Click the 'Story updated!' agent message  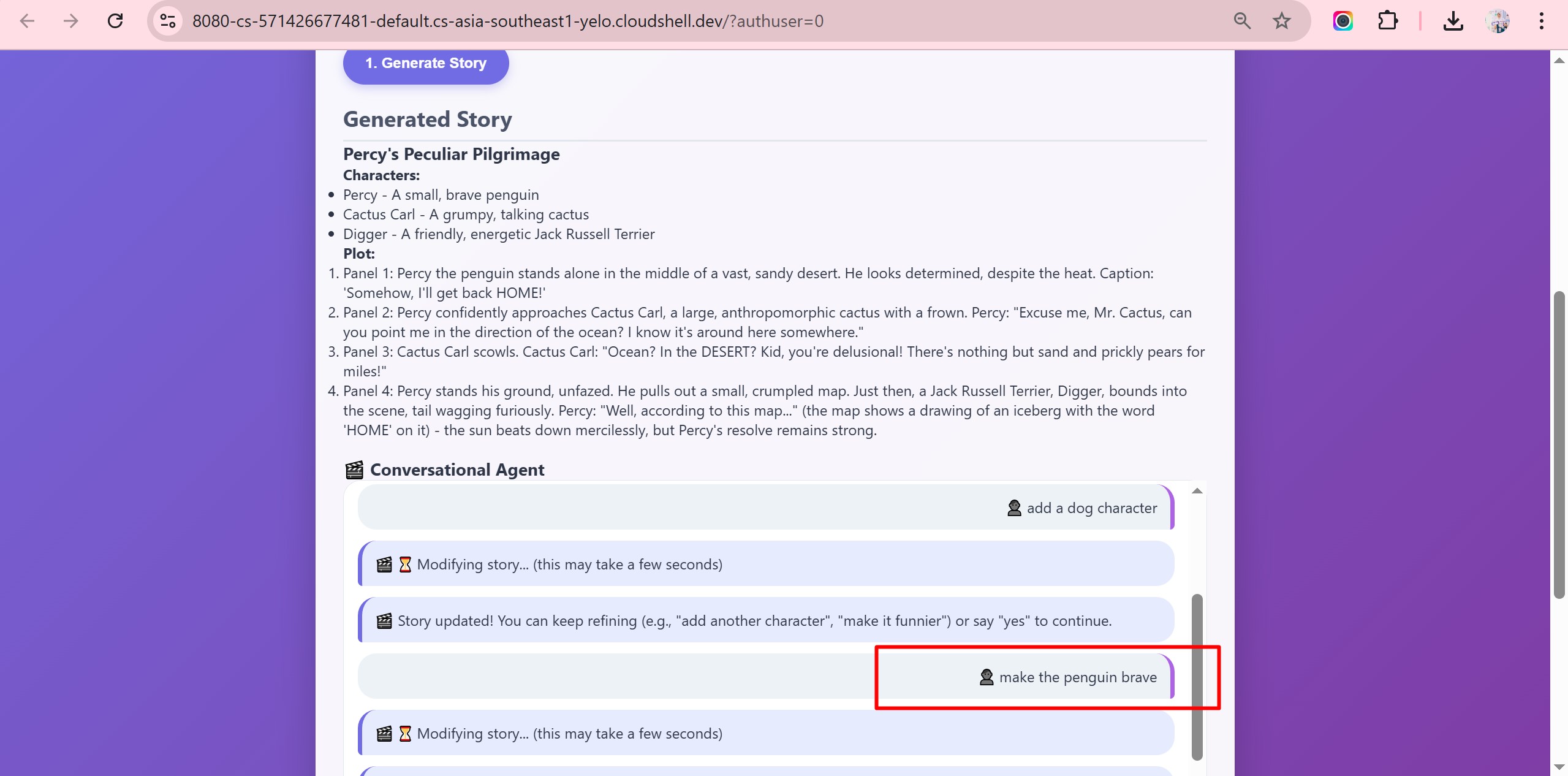[754, 621]
